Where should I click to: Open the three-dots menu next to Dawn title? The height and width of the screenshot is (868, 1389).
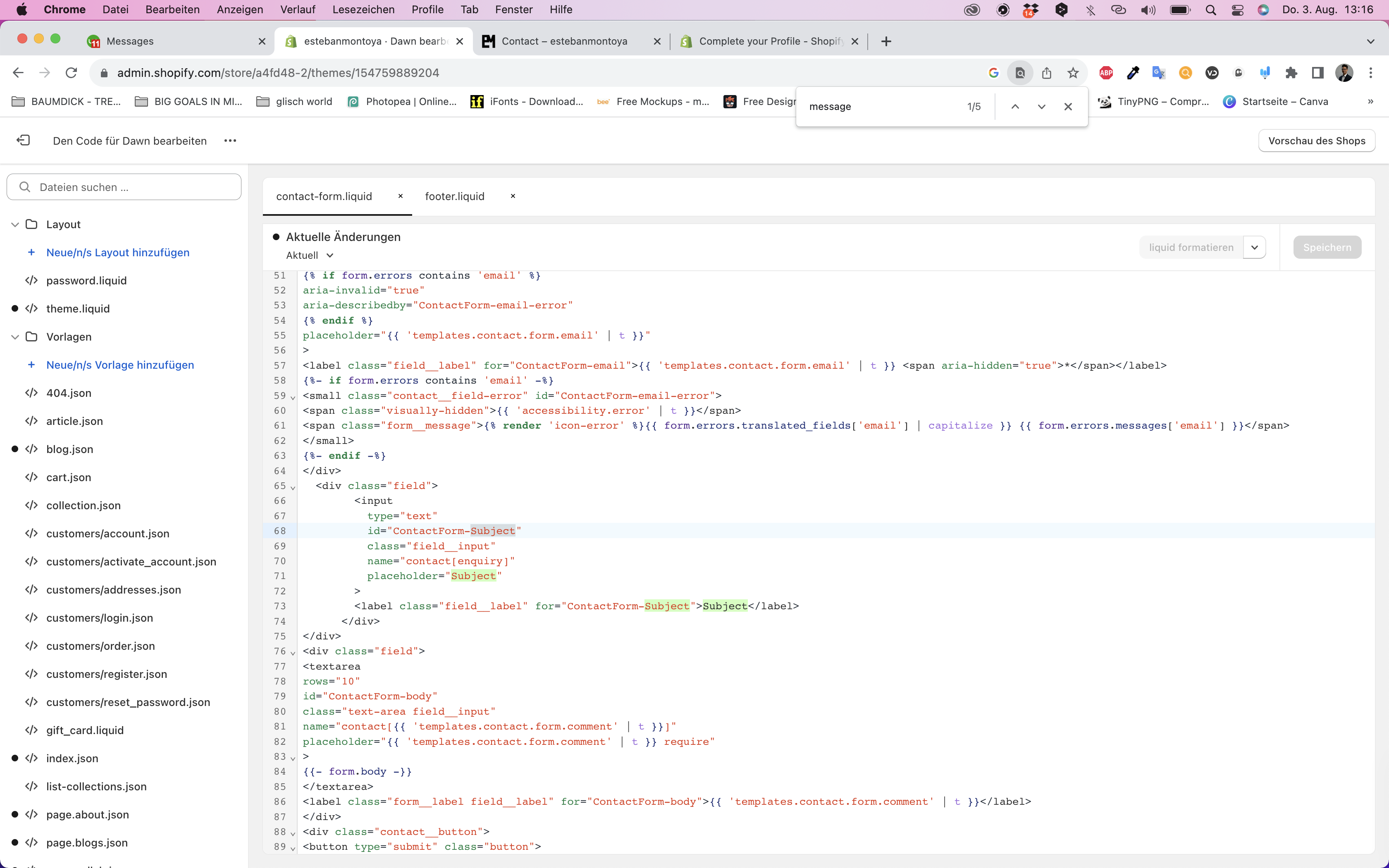(230, 141)
